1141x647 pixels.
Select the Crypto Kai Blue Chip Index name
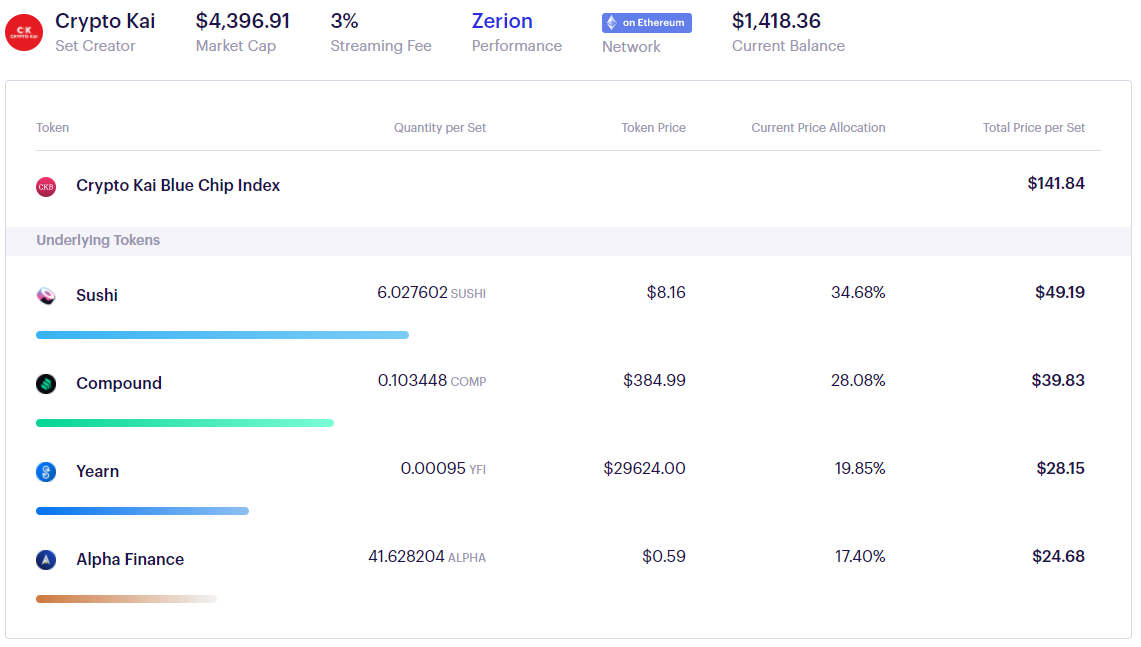[x=178, y=186]
